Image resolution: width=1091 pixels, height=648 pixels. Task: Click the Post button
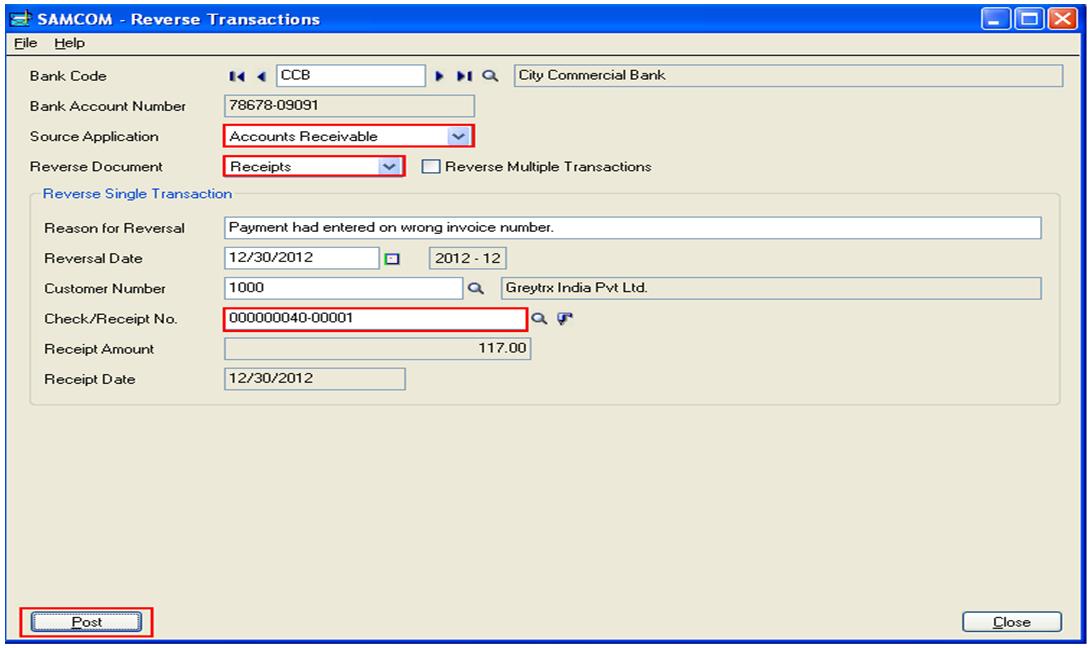tap(86, 622)
